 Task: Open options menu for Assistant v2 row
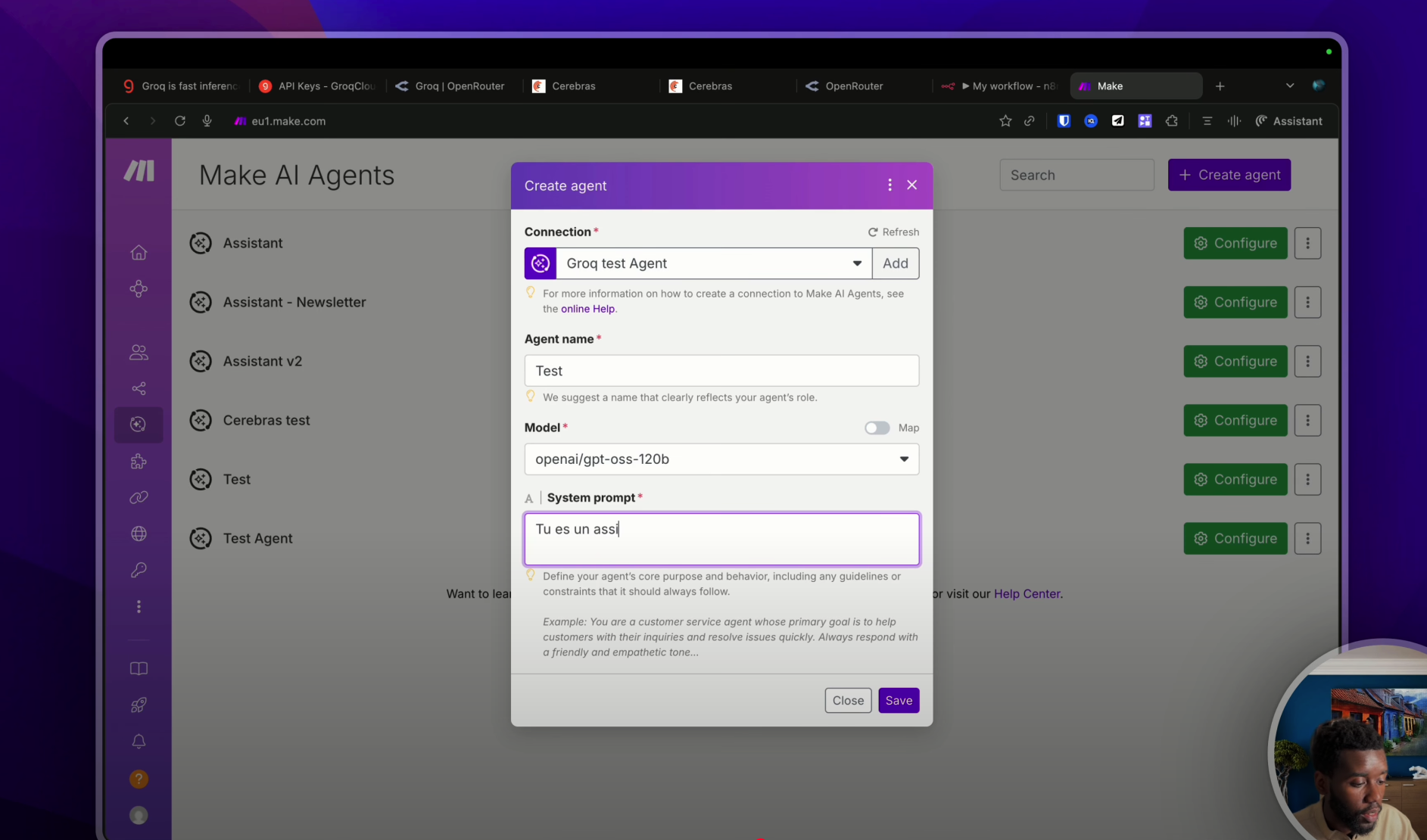tap(1307, 362)
